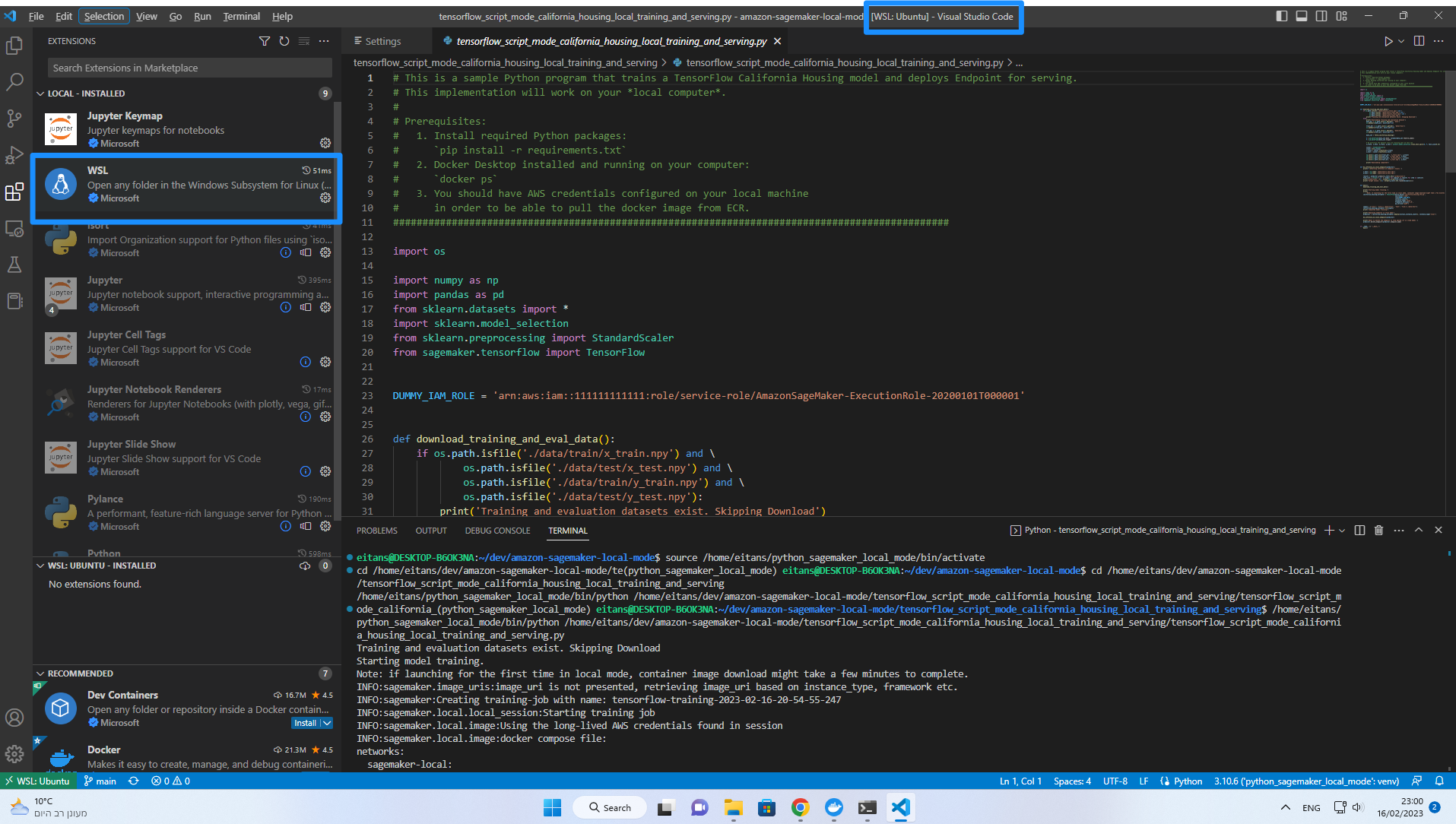Install WSL: Ubuntu extensions via cloud icon
Viewport: 1456px width, 824px height.
point(305,566)
